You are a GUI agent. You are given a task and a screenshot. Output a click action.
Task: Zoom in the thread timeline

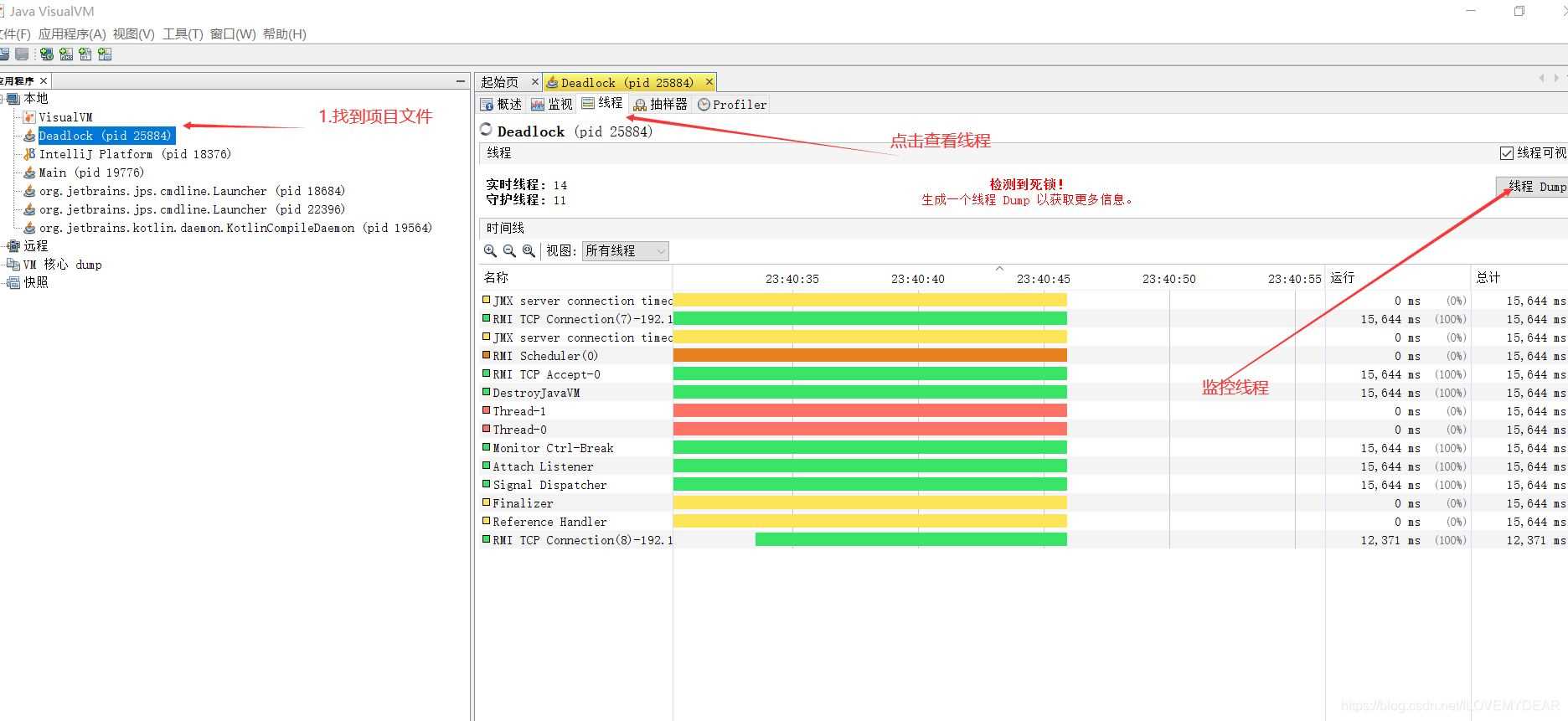point(490,250)
